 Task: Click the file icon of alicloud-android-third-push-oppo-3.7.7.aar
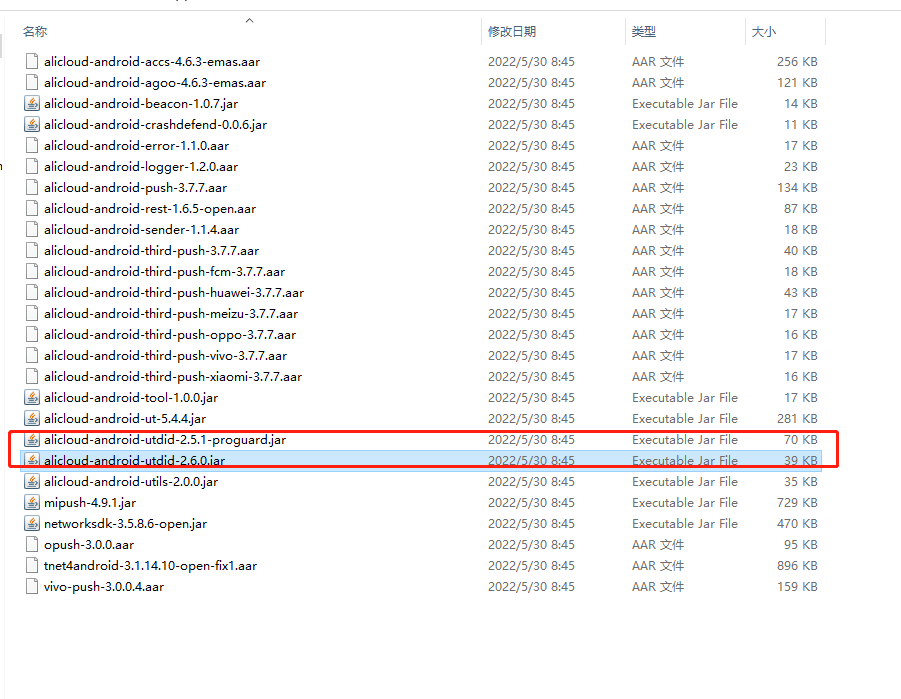tap(32, 334)
